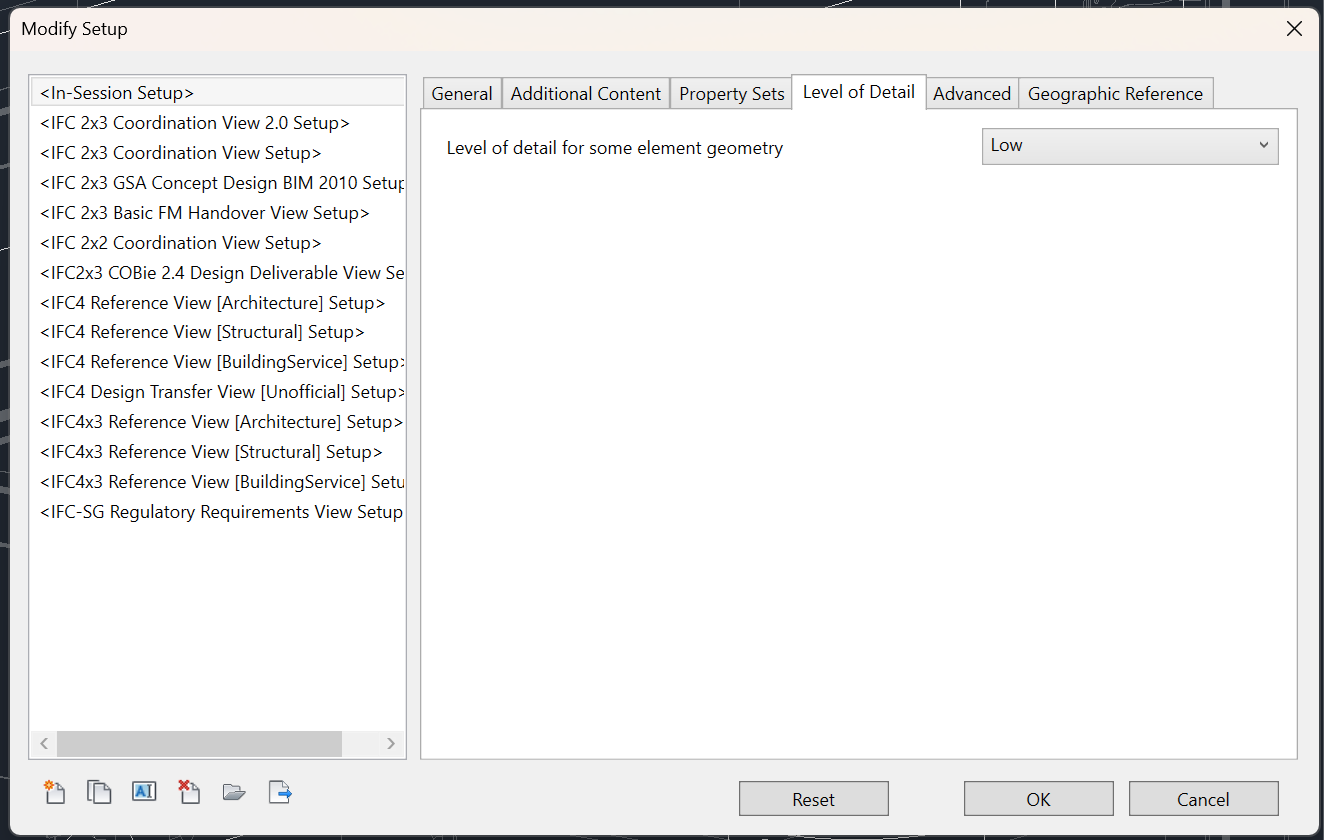Pick the IFC2x3 COBie 2.4 Design Deliverable setup

tap(218, 273)
